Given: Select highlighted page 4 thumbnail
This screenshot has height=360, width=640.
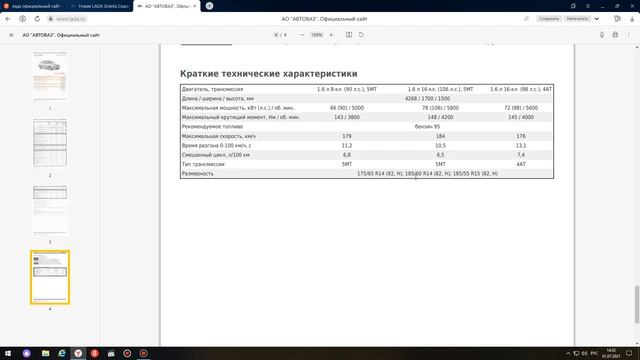Looking at the screenshot, I should coord(50,277).
